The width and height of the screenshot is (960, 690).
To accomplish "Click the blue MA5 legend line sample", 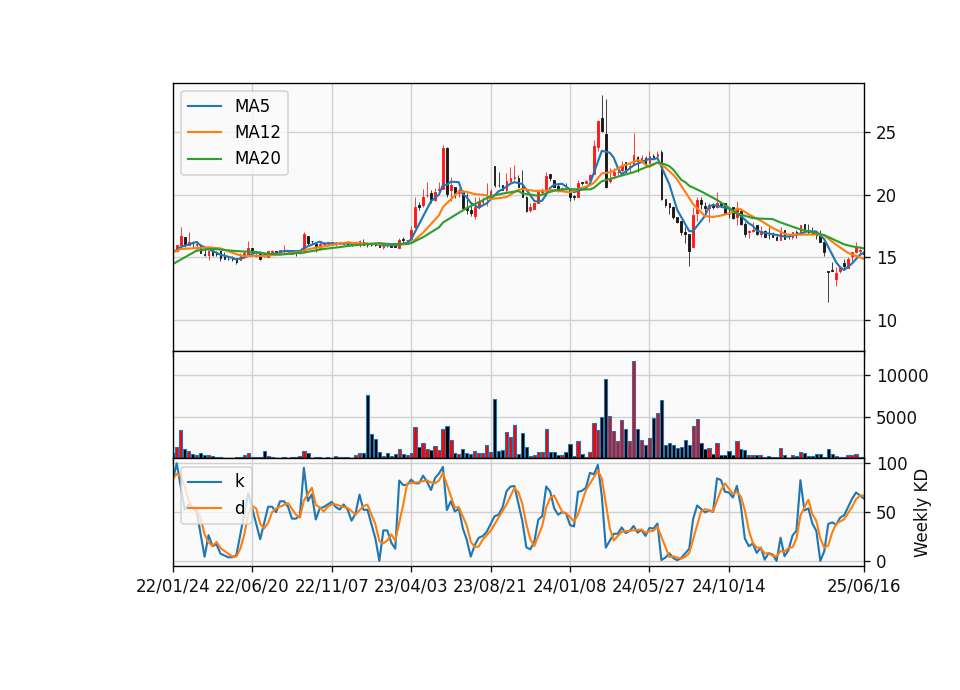I will (204, 106).
